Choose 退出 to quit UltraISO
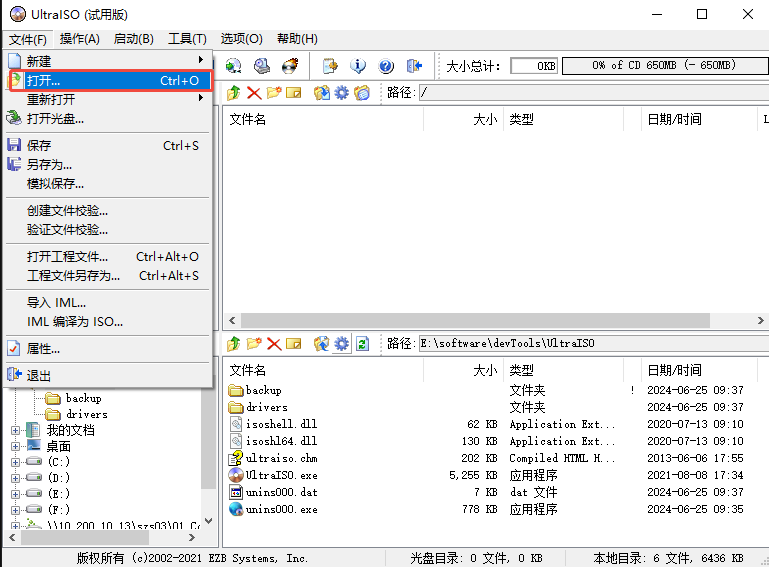The height and width of the screenshot is (567, 769). (x=108, y=376)
